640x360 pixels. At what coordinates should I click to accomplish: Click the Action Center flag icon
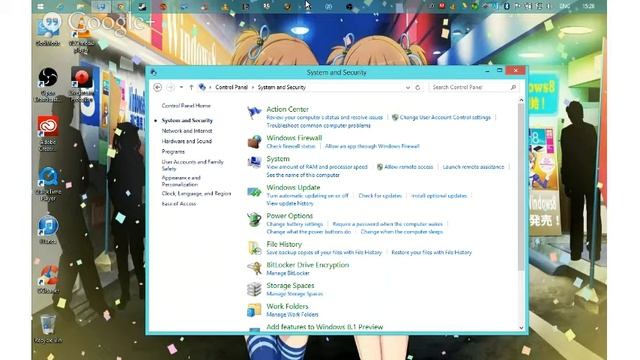coord(254,112)
